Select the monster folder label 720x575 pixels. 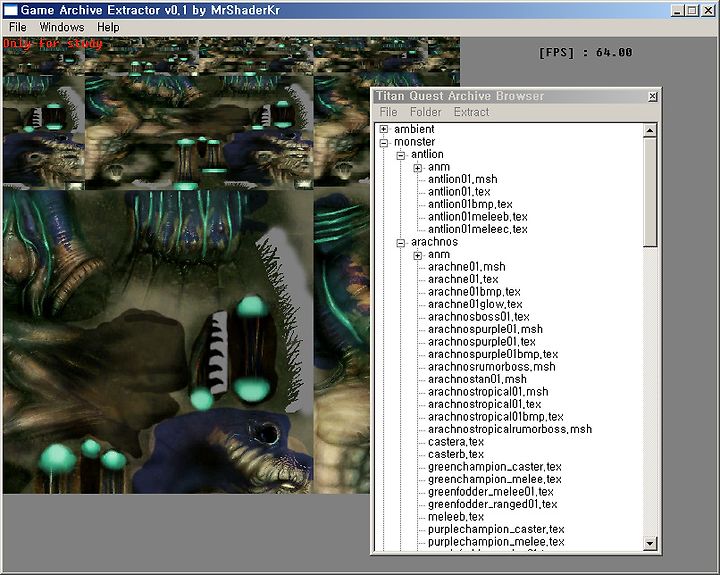point(414,141)
